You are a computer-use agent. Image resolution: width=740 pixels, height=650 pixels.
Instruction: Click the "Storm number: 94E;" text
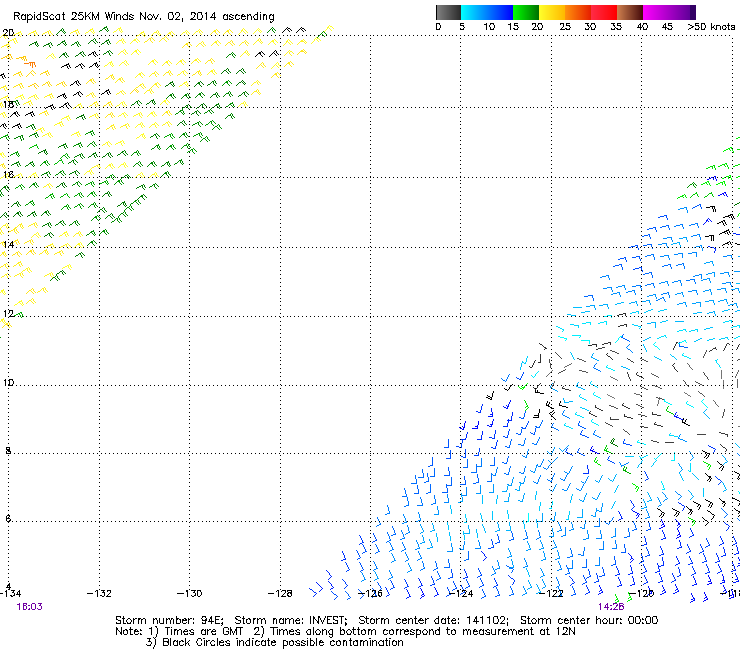click(x=169, y=620)
